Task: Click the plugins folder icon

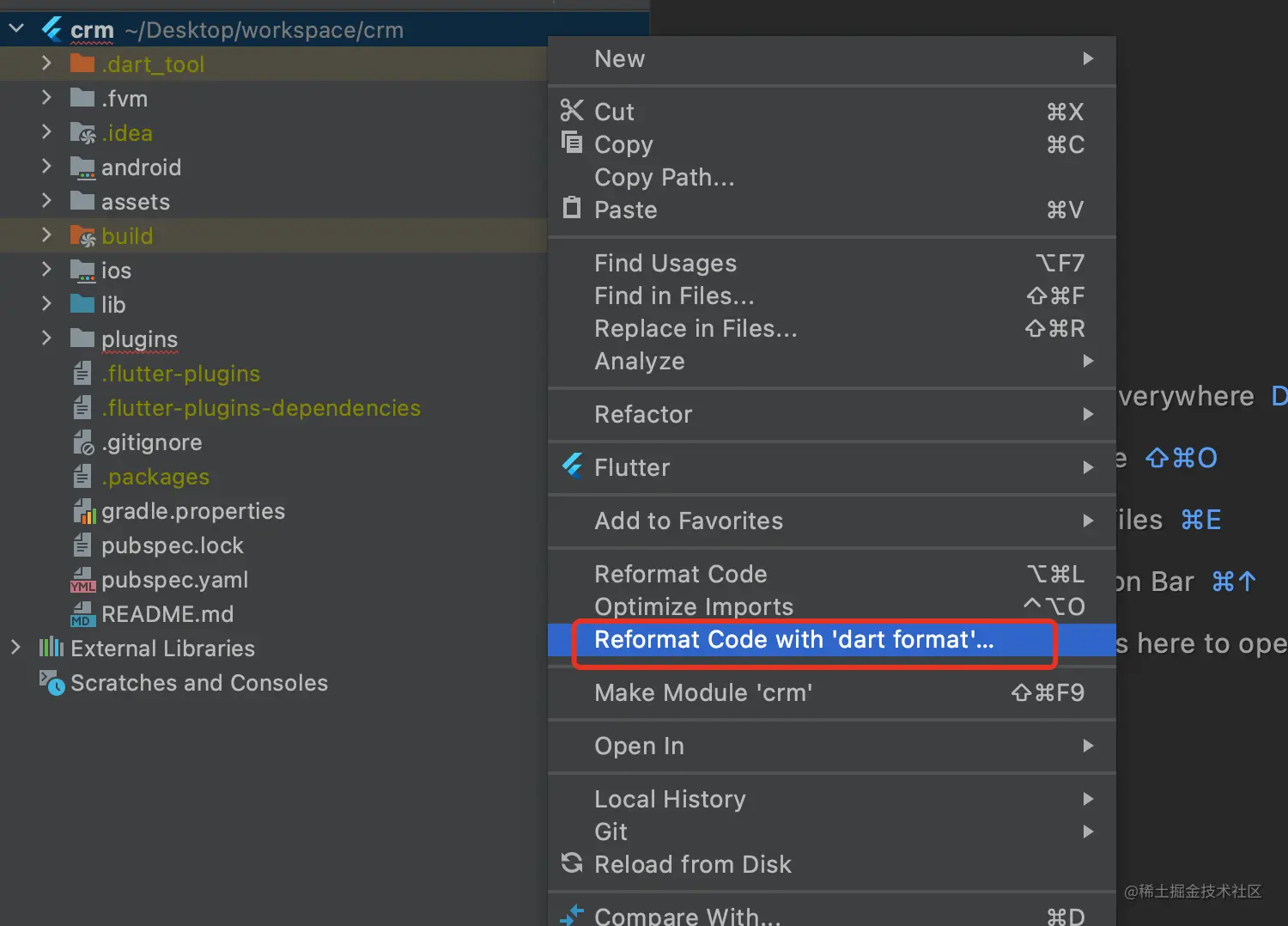Action: click(x=82, y=338)
